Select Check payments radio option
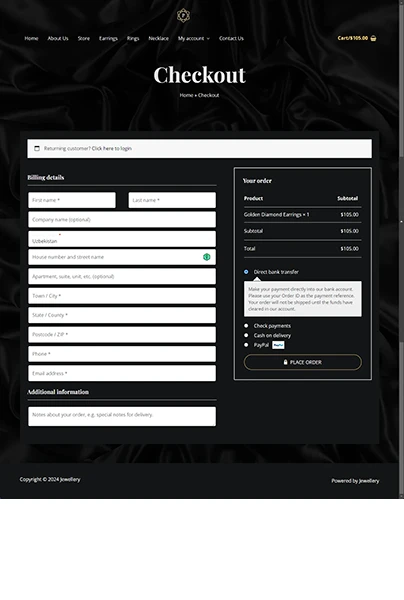404x600 pixels. (x=246, y=326)
